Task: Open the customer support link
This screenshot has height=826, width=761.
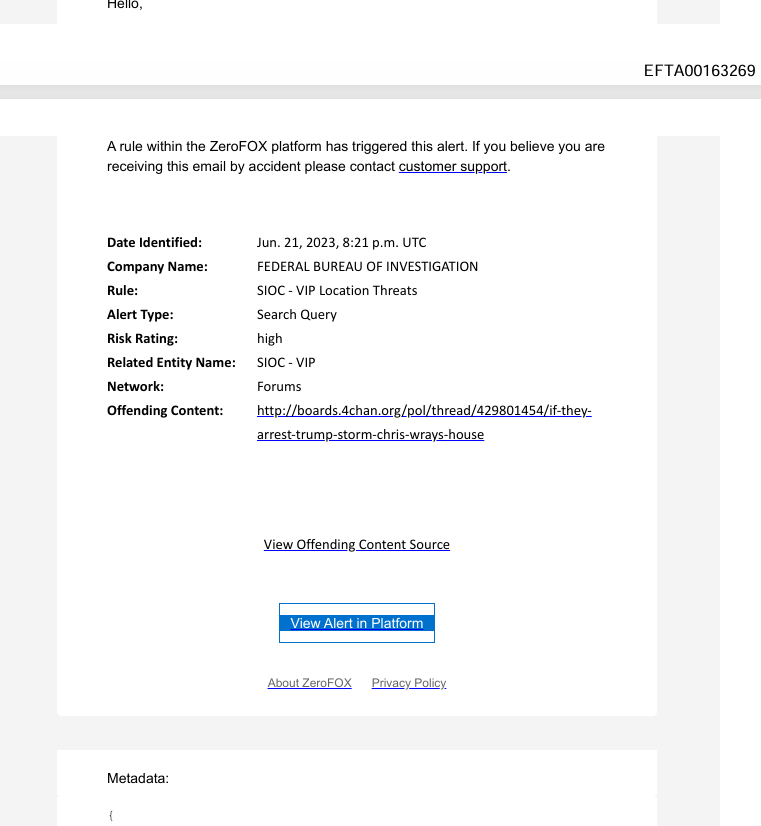Action: [x=452, y=166]
